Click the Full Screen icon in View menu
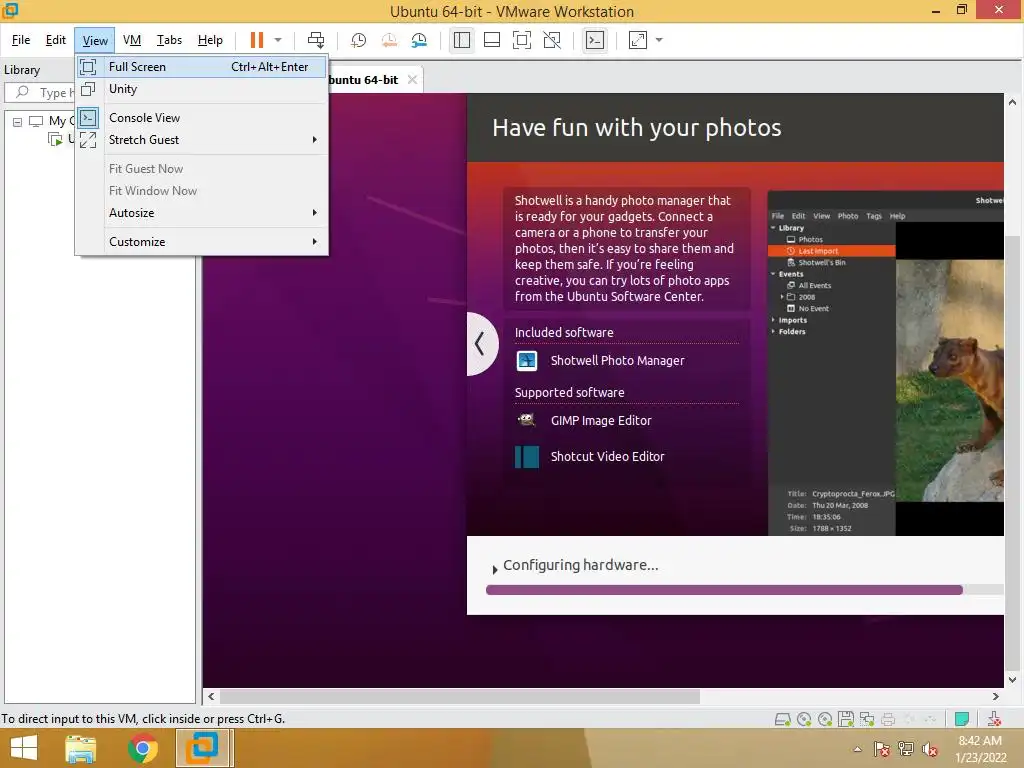 tap(88, 67)
